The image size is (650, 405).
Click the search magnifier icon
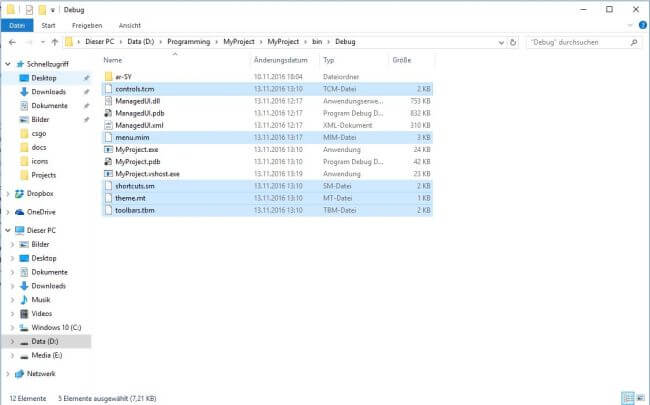coord(634,42)
